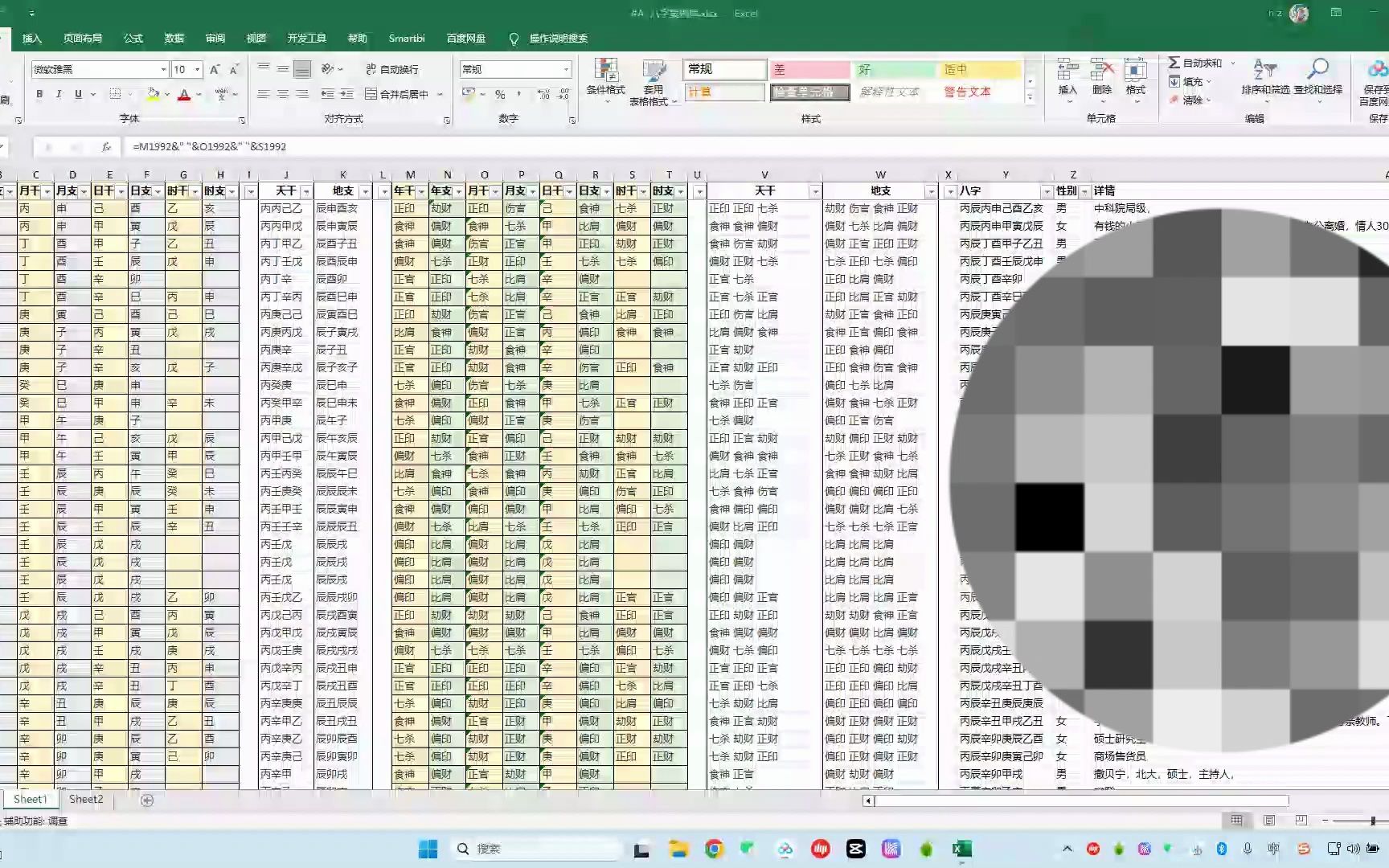Decrease decimal places
1389x868 pixels.
coord(563,94)
